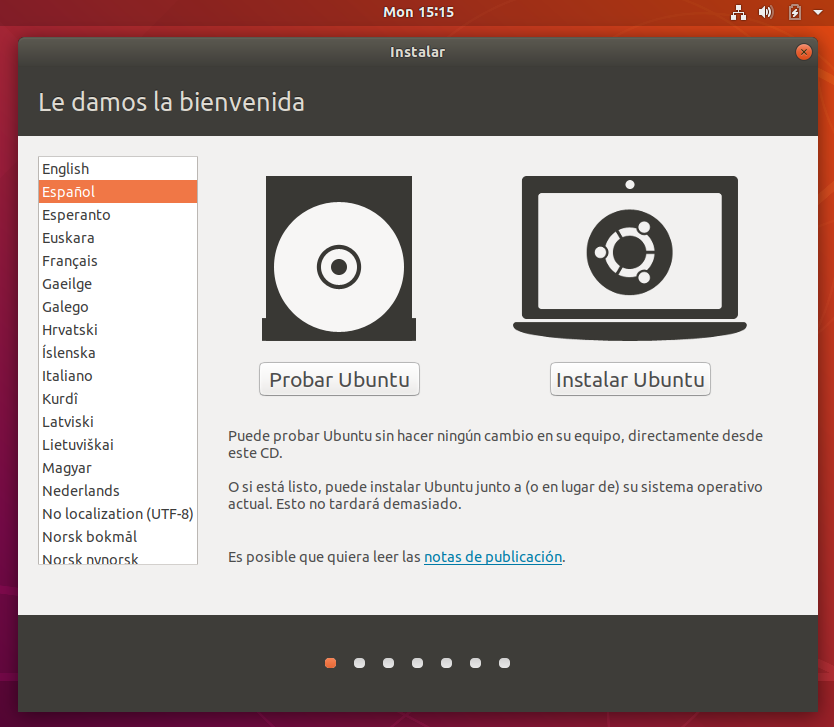
Task: Choose Esperanto language
Action: coord(118,215)
